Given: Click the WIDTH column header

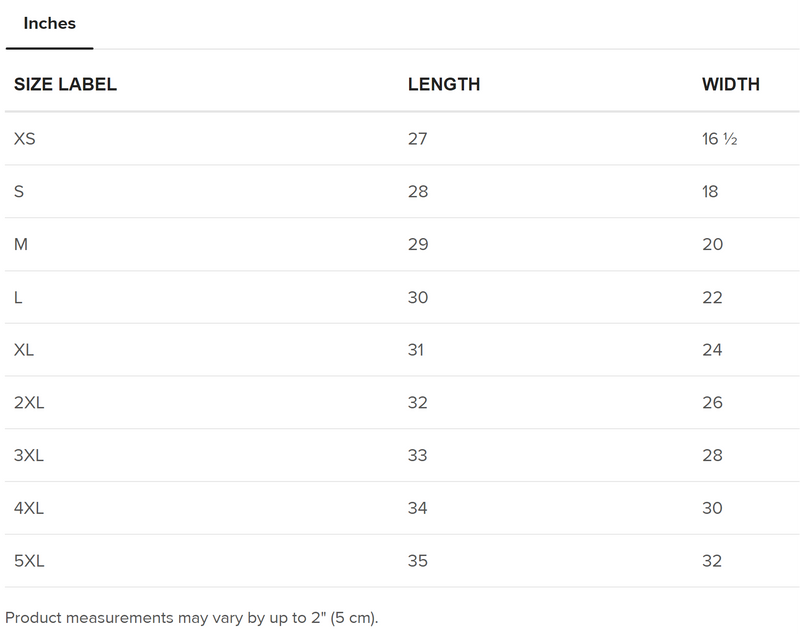Looking at the screenshot, I should click(x=730, y=85).
